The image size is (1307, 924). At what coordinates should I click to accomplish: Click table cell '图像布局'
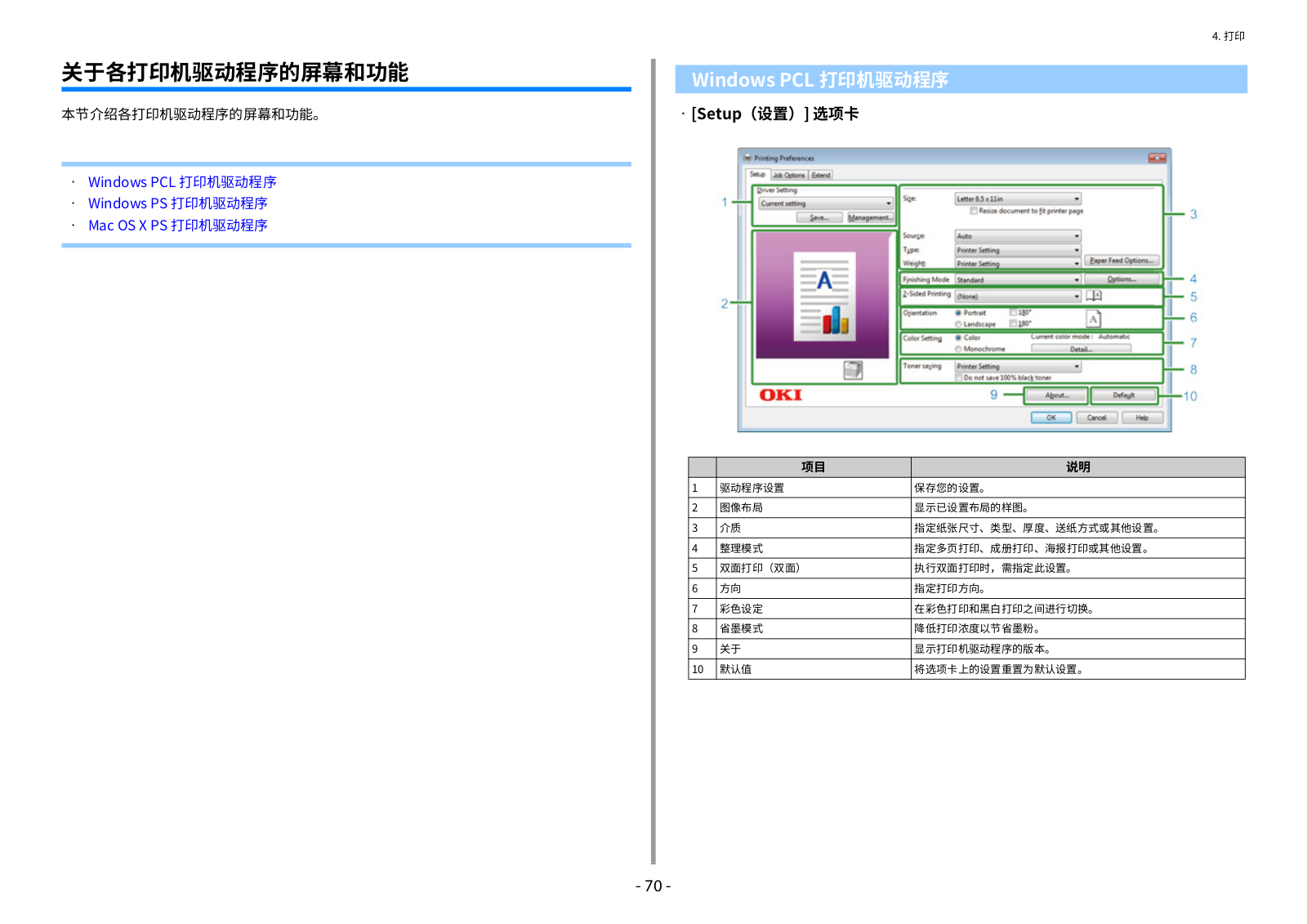click(814, 508)
